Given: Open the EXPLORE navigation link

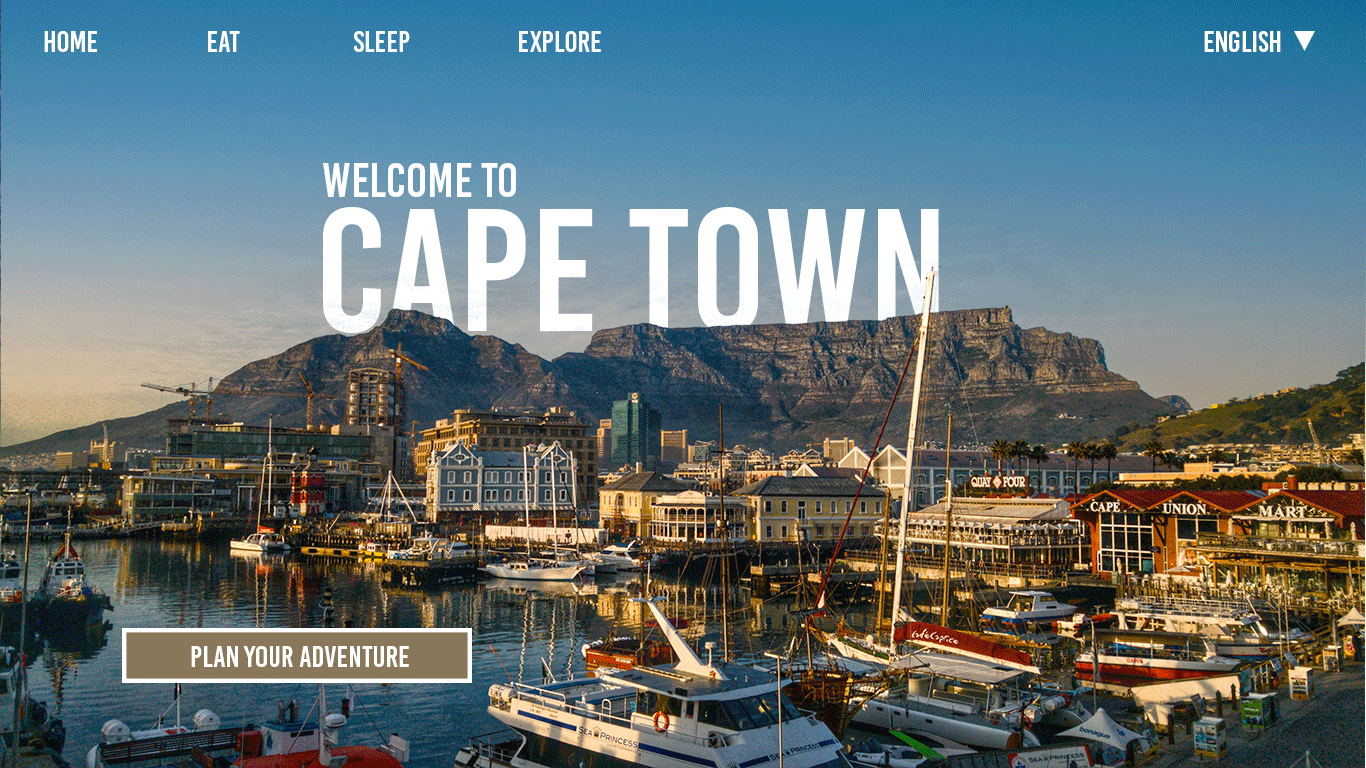Looking at the screenshot, I should [559, 42].
